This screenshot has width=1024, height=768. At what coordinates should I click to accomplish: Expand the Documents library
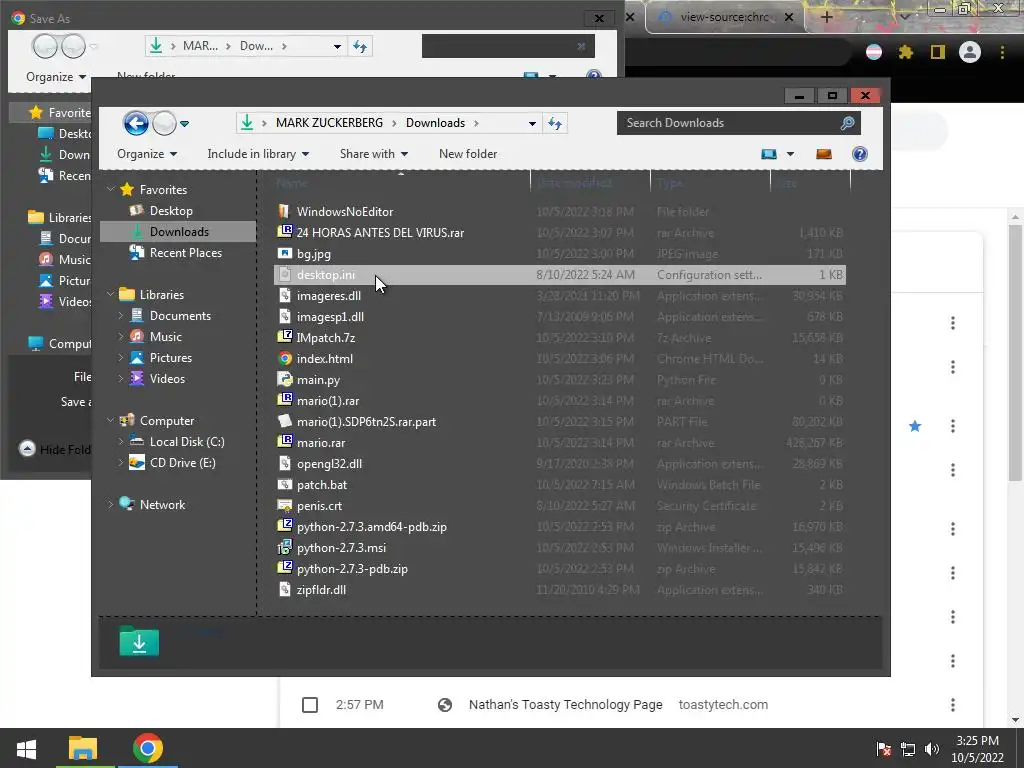120,315
